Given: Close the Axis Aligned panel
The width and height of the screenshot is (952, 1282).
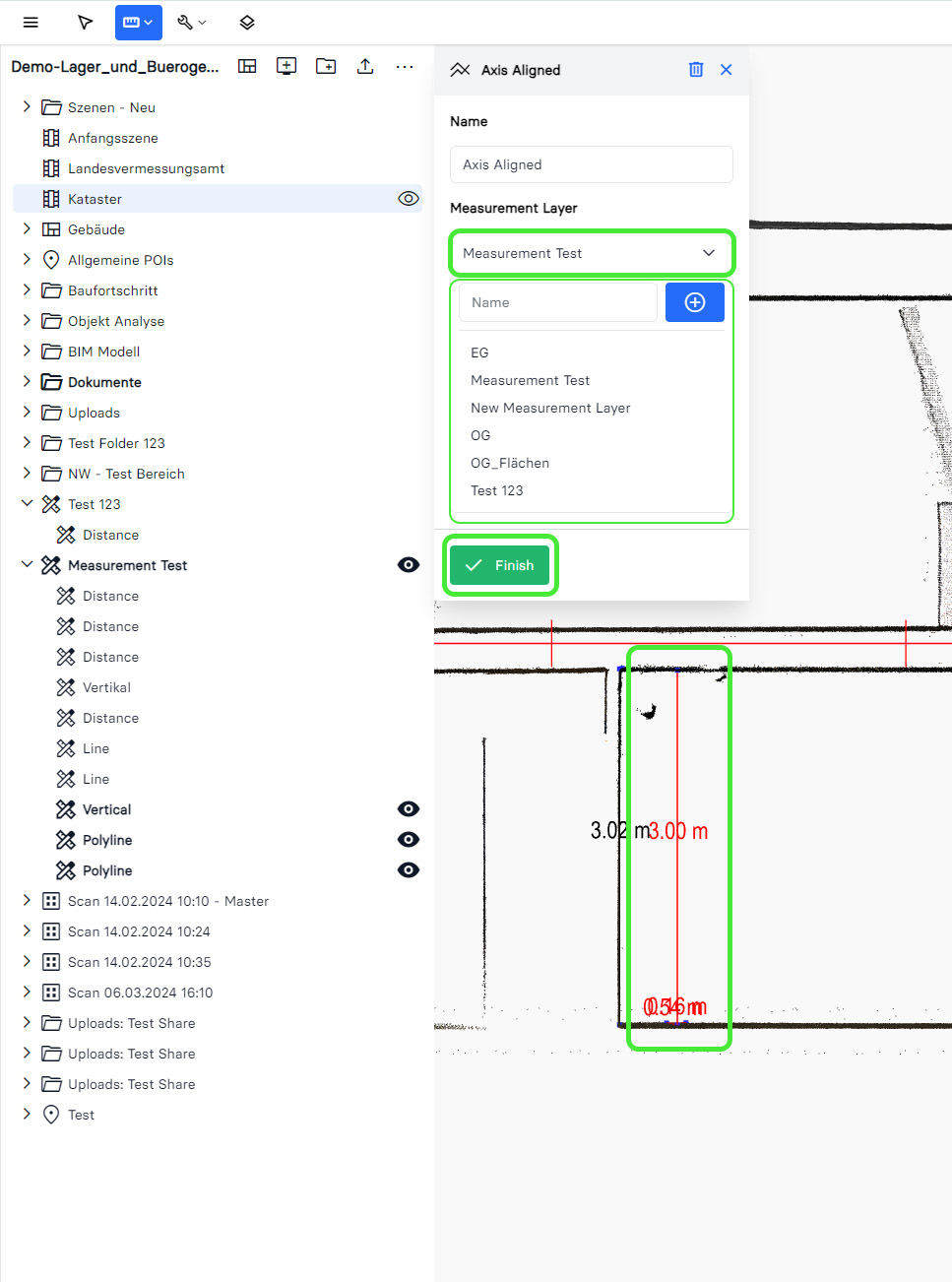Looking at the screenshot, I should coord(727,70).
